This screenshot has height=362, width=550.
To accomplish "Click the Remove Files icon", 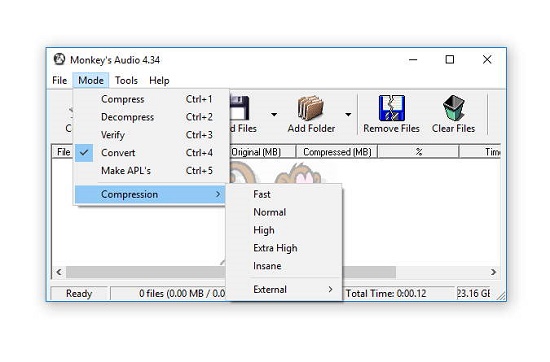I will tap(392, 108).
